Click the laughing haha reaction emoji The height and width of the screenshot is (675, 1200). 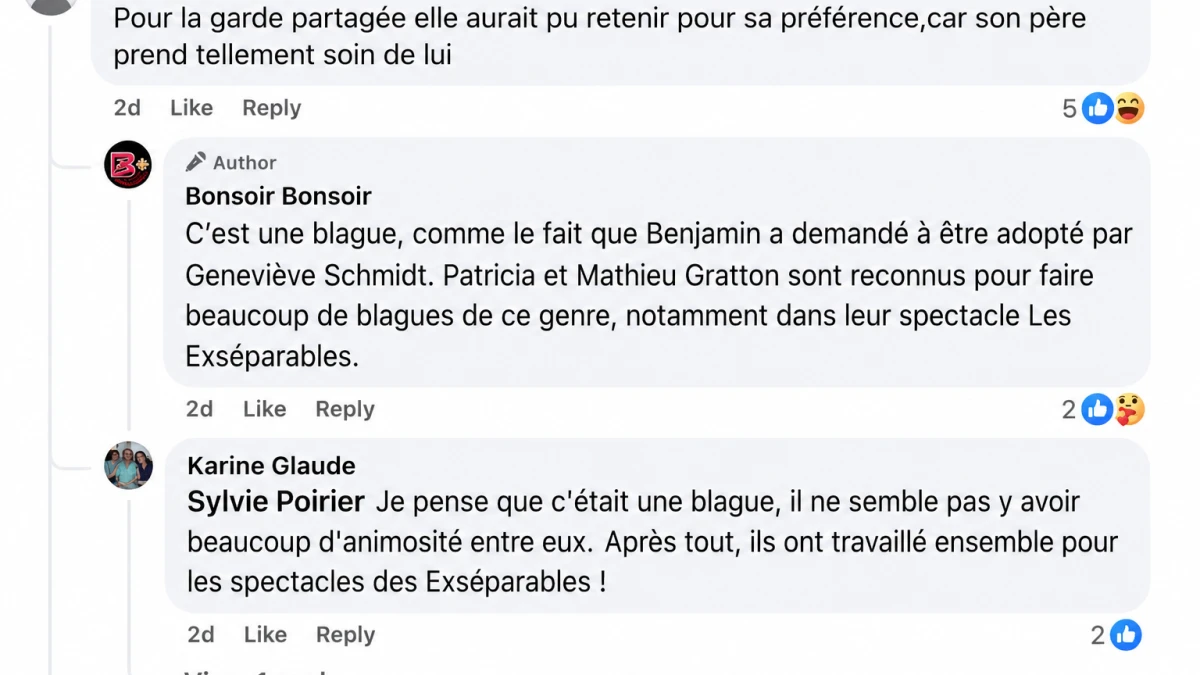[1129, 108]
